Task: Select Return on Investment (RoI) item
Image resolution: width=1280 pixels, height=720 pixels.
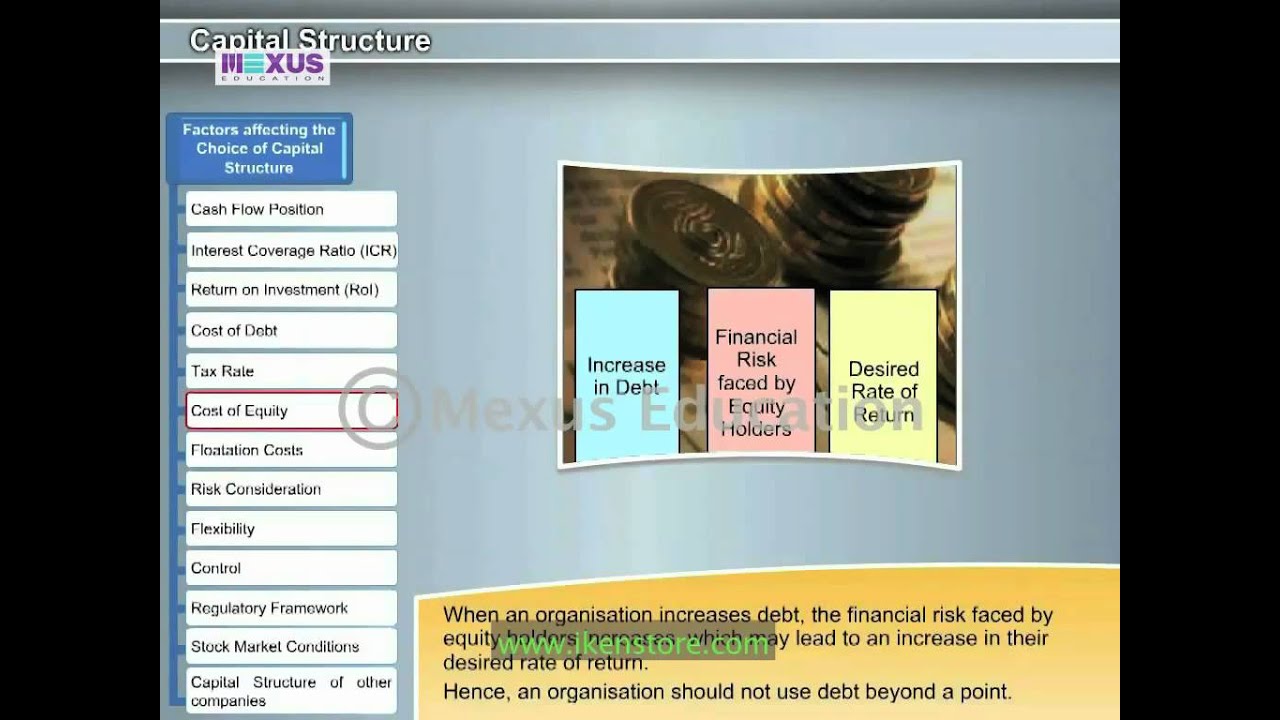Action: (291, 290)
